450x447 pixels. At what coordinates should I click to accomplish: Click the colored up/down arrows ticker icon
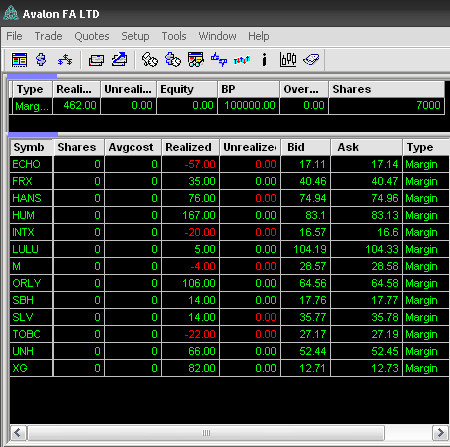coord(242,60)
